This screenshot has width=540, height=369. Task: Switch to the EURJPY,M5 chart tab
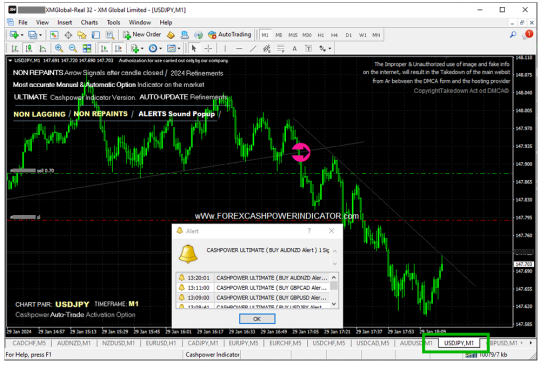243,343
